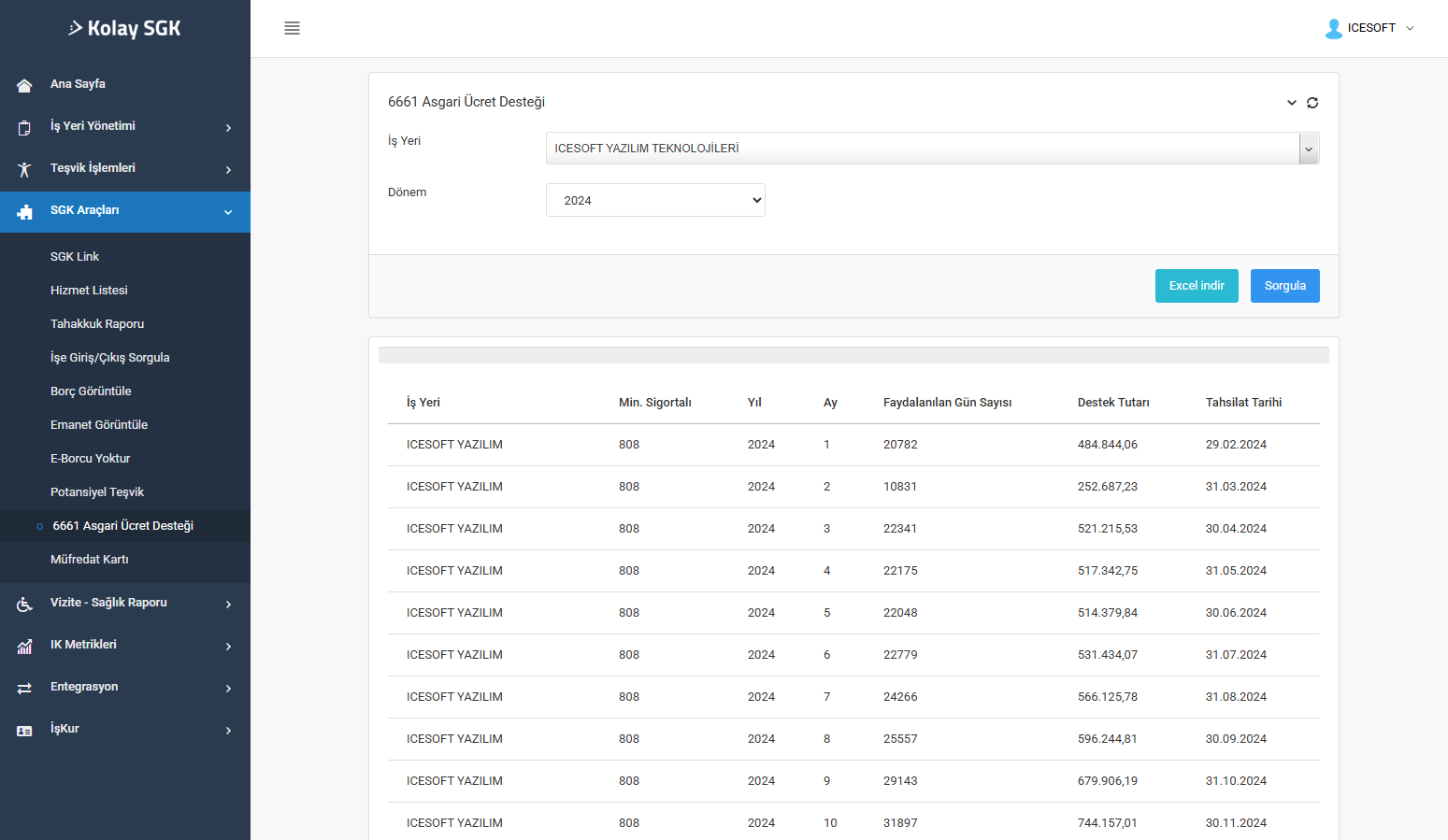Open the Dönem 2024 year dropdown
The height and width of the screenshot is (840, 1448).
pos(655,200)
